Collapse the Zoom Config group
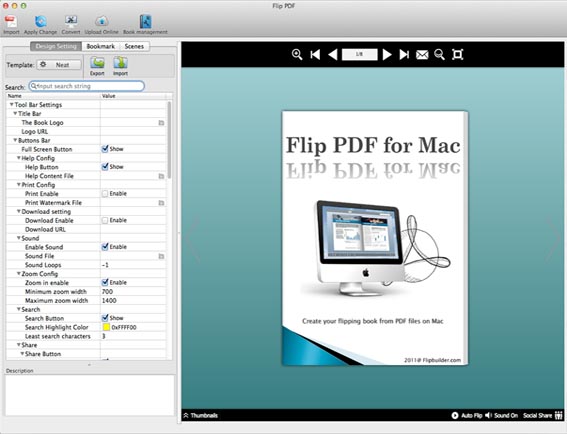567x434 pixels. point(19,273)
